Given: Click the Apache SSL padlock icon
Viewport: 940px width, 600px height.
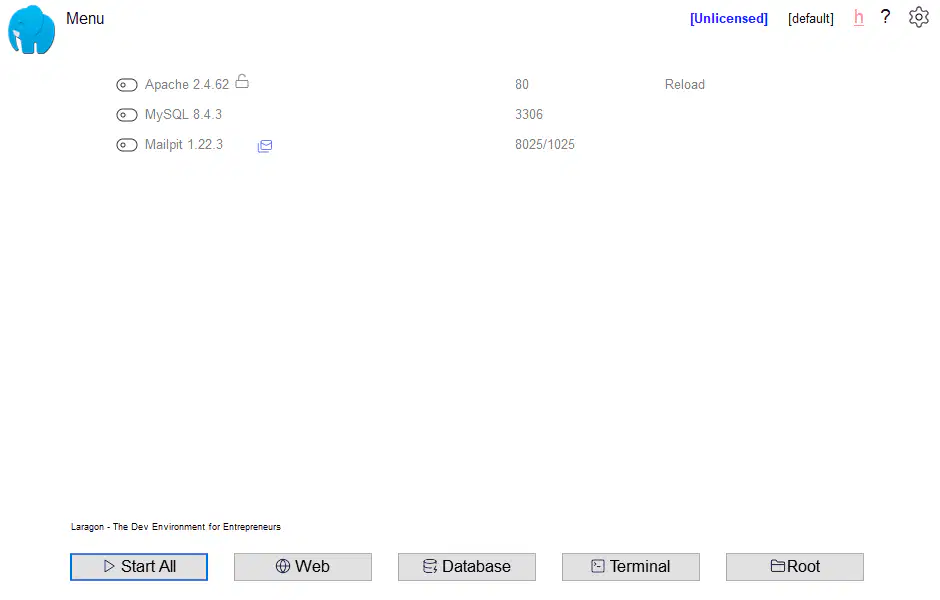Looking at the screenshot, I should point(242,81).
